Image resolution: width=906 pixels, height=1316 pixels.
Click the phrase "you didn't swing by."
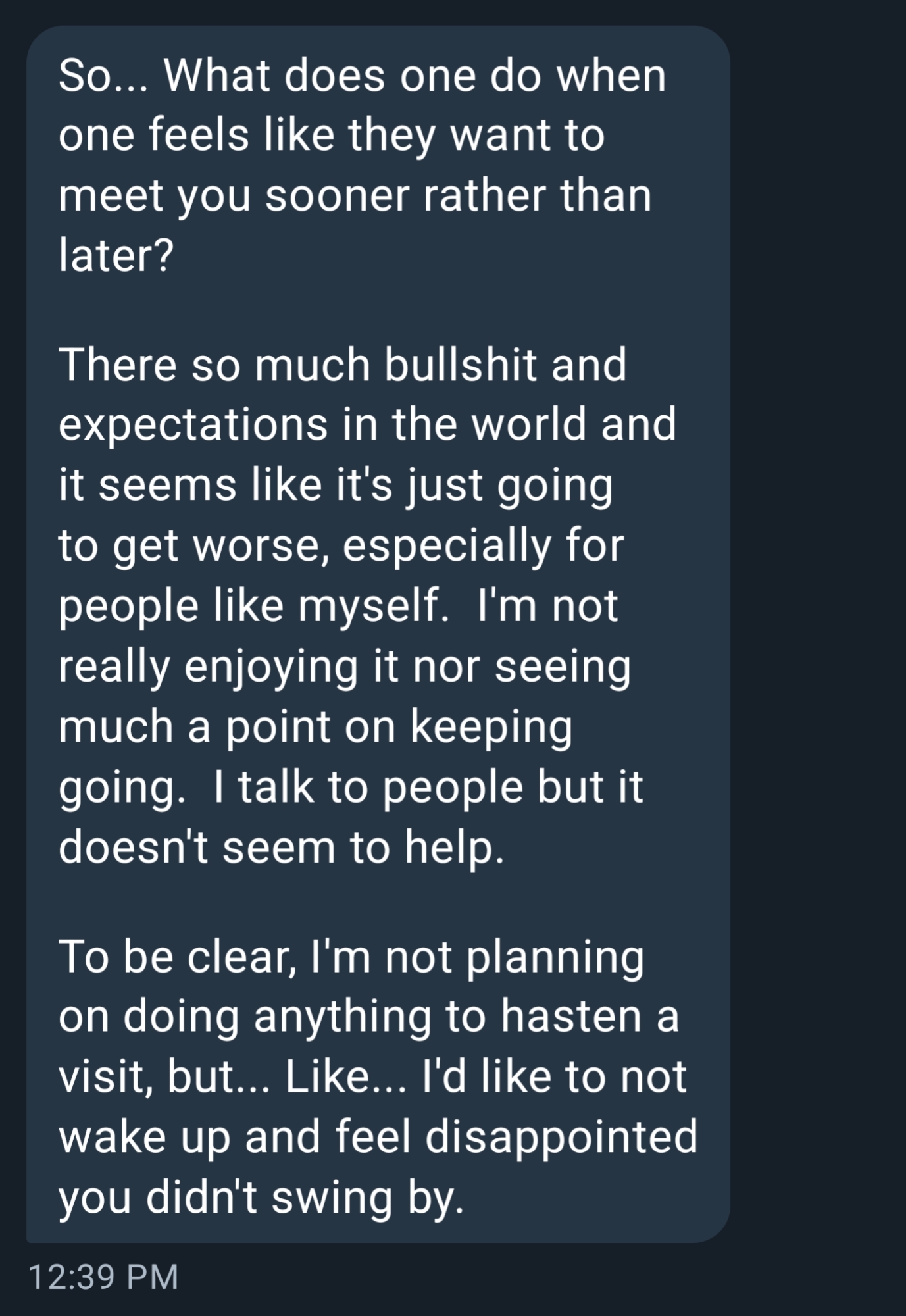[261, 1198]
